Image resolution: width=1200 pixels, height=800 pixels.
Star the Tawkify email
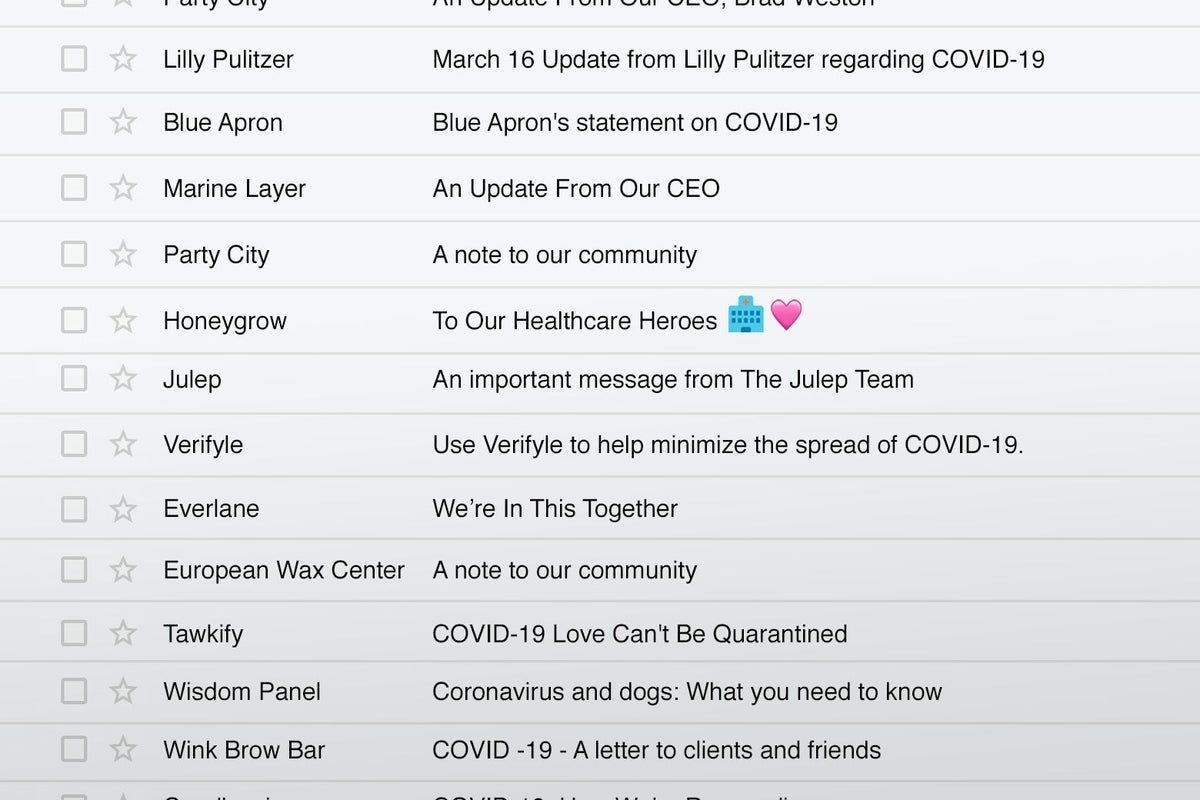123,633
